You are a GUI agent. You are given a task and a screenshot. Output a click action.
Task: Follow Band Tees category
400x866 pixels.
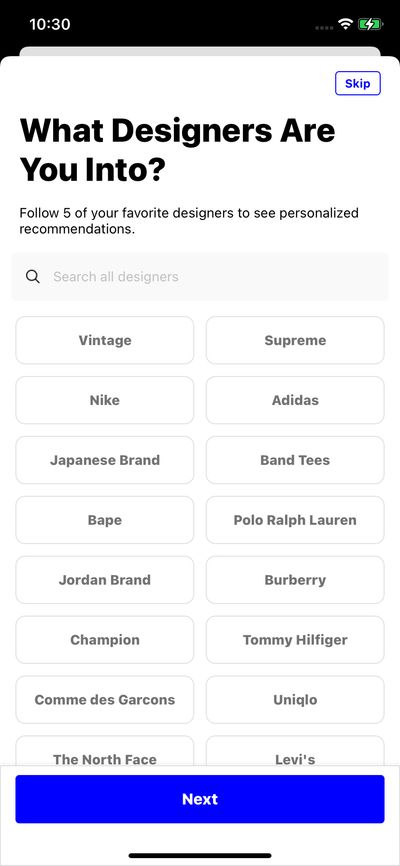295,460
